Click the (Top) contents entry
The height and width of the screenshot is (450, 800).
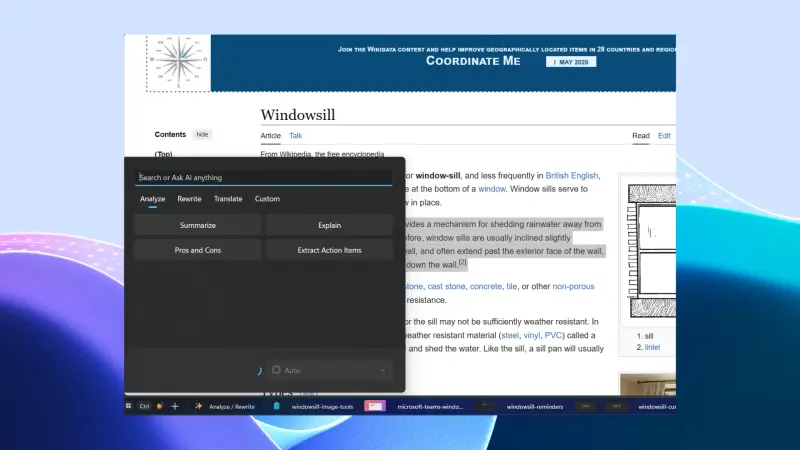(x=163, y=154)
